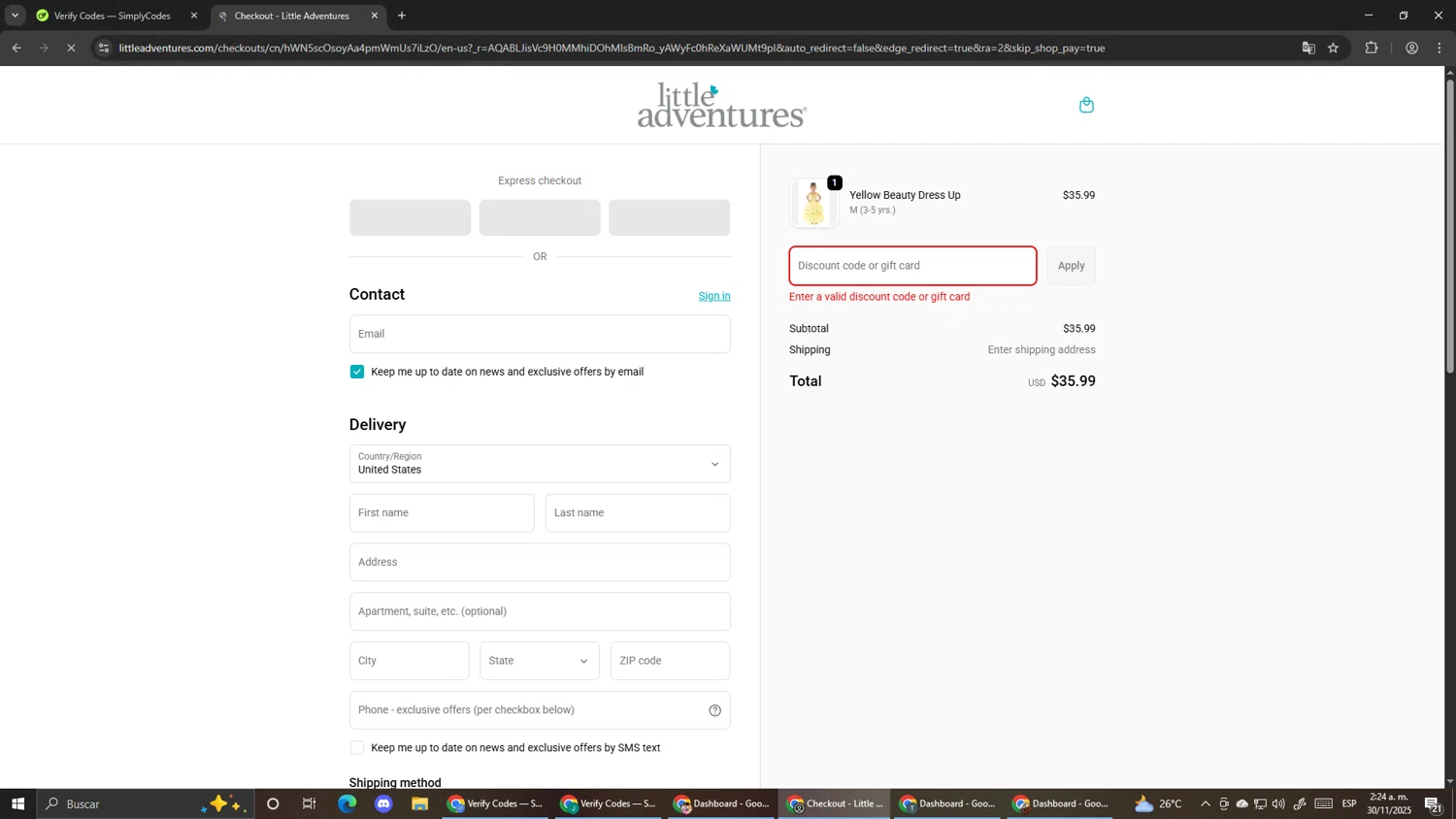Viewport: 1456px width, 819px height.
Task: Click the Apply discount button
Action: click(1071, 266)
